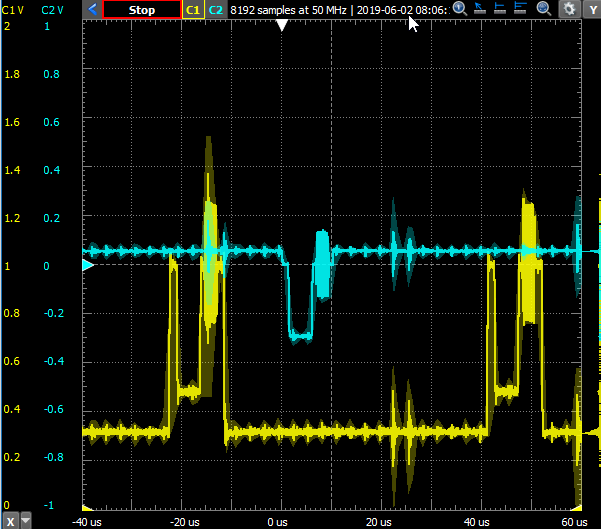Click the cyan '-0.8' C2 axis value
This screenshot has height=529, width=601.
click(x=54, y=457)
